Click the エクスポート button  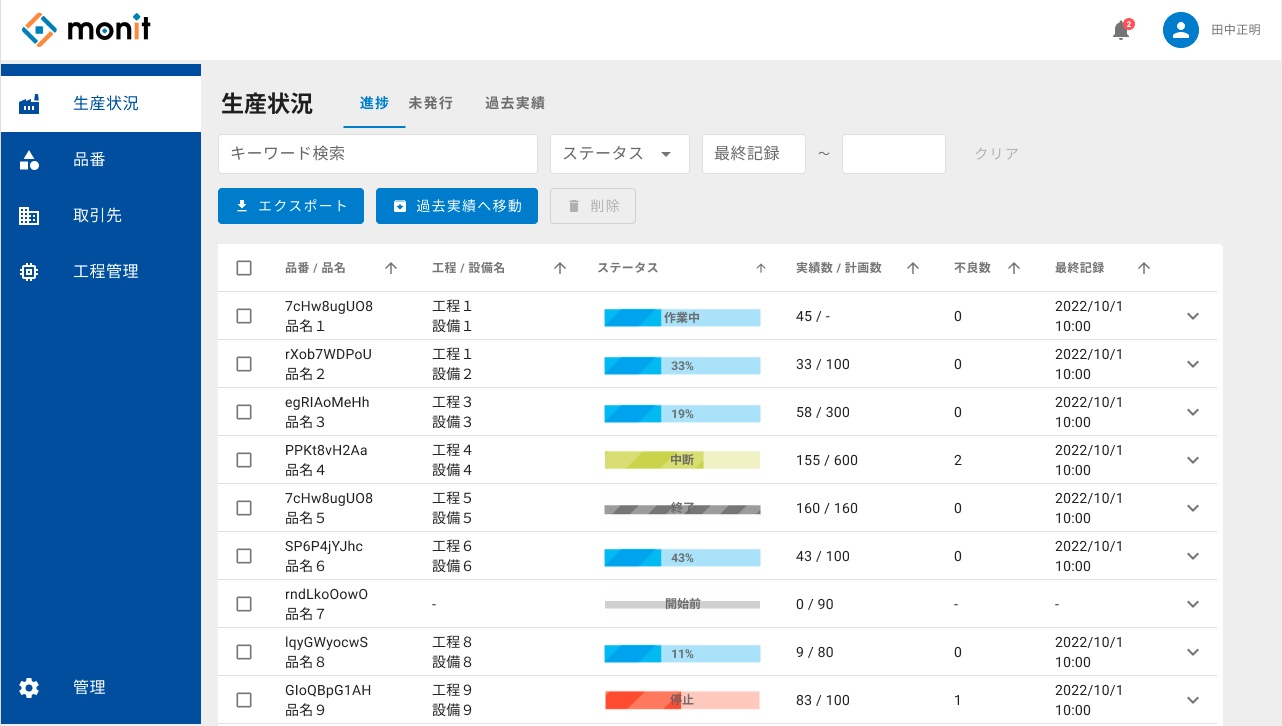pyautogui.click(x=291, y=206)
